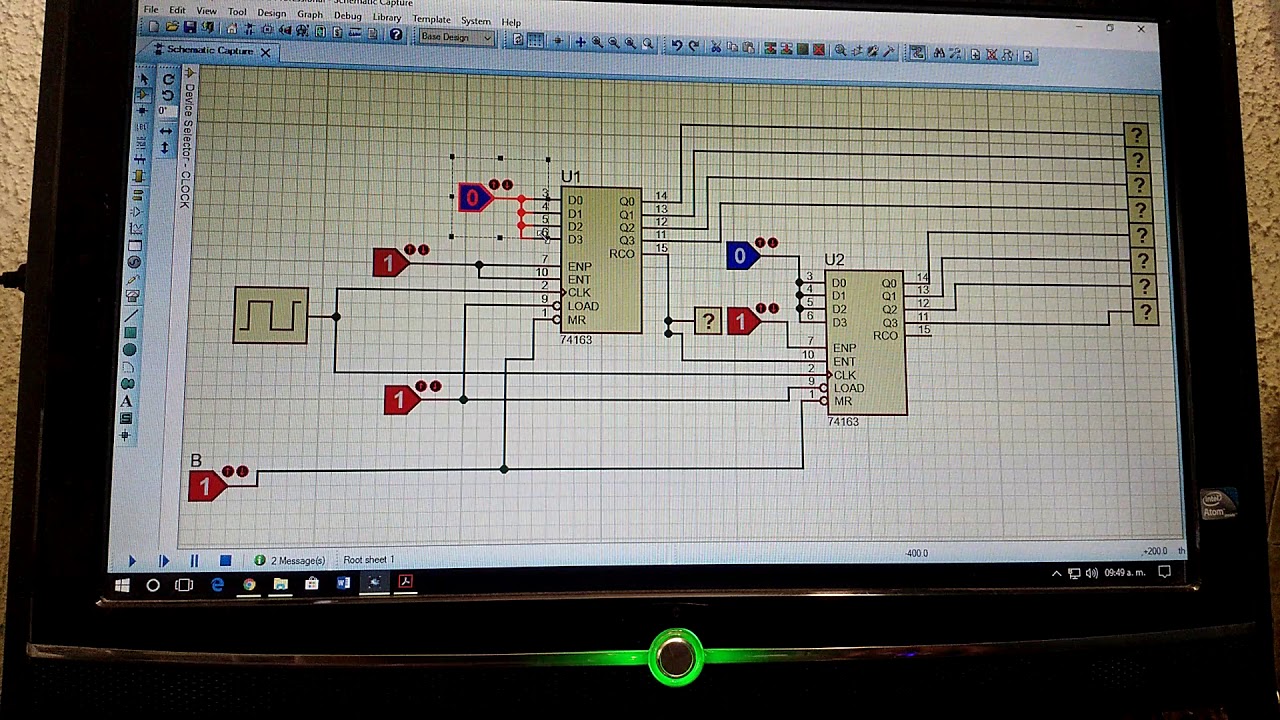The width and height of the screenshot is (1280, 720).
Task: Toggle logic state B input
Action: (207, 486)
